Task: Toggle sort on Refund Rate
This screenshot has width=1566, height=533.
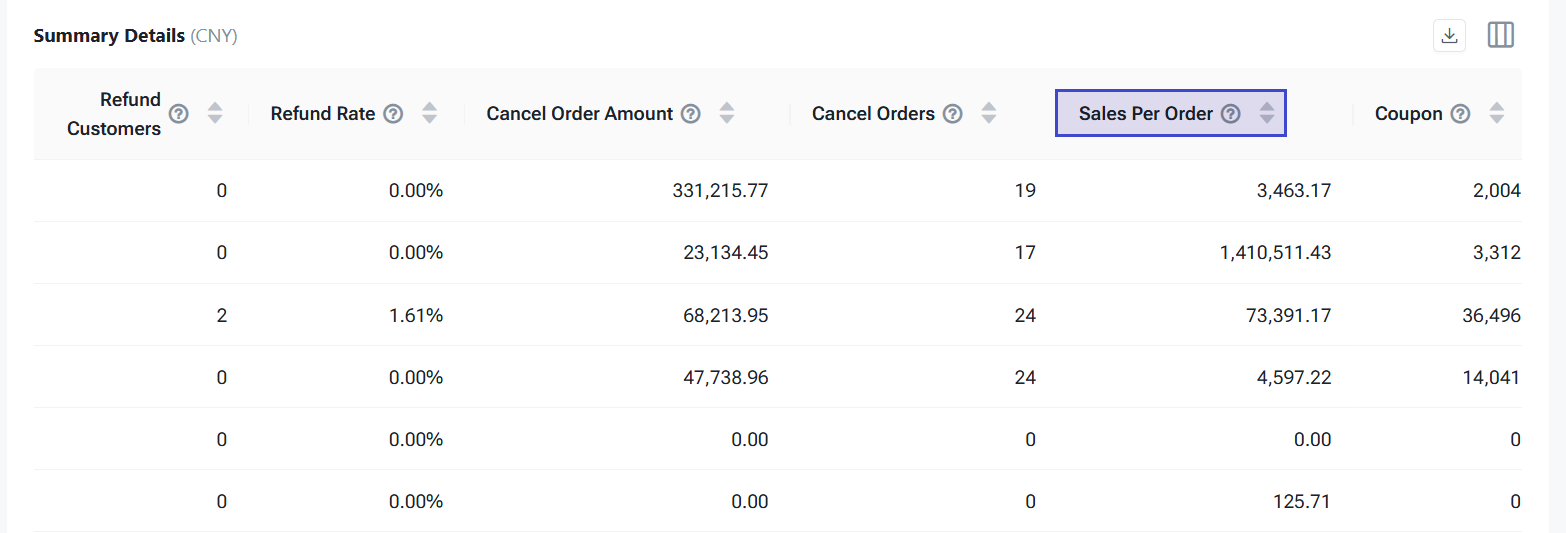Action: (x=429, y=114)
